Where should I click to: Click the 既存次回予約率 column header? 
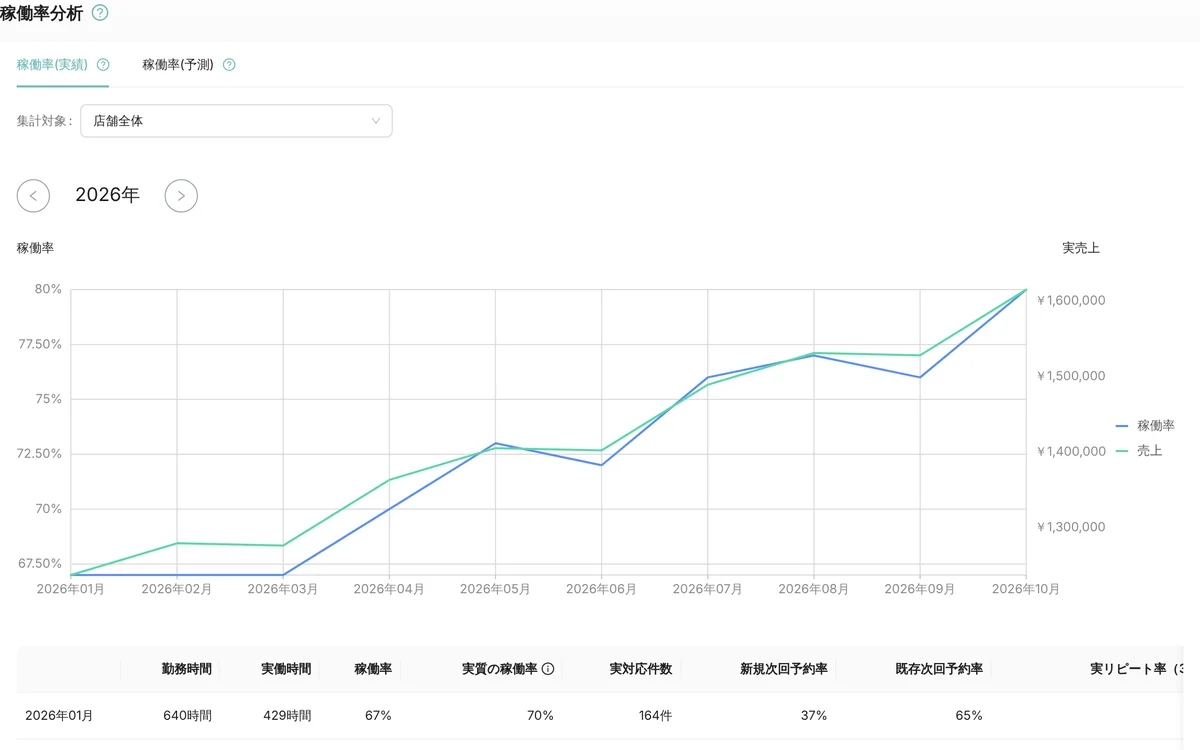[939, 669]
